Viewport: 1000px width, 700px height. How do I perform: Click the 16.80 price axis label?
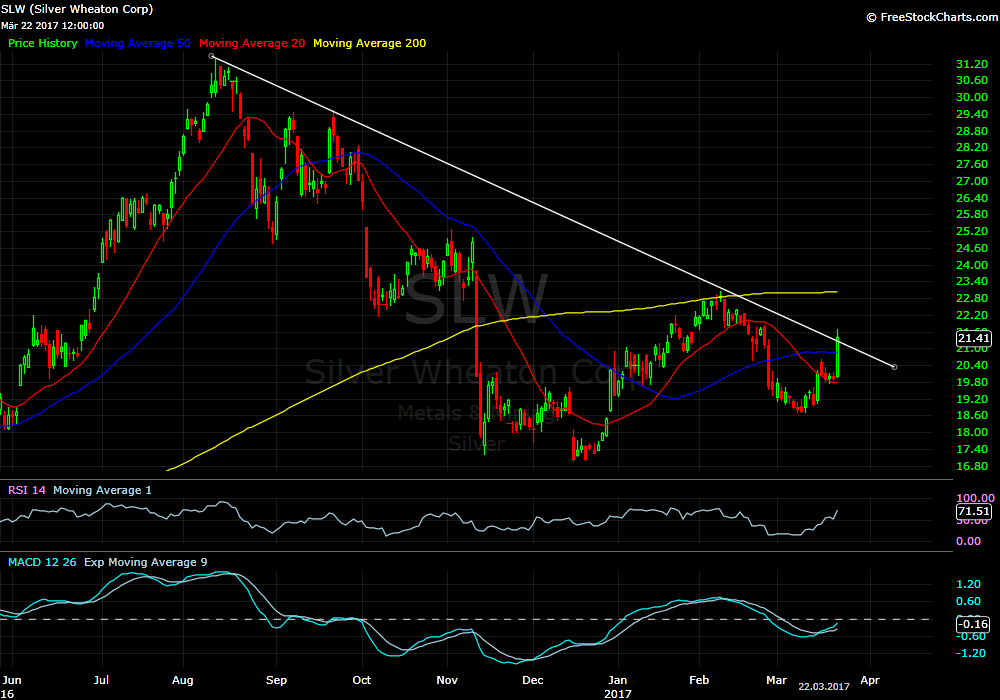click(x=972, y=467)
